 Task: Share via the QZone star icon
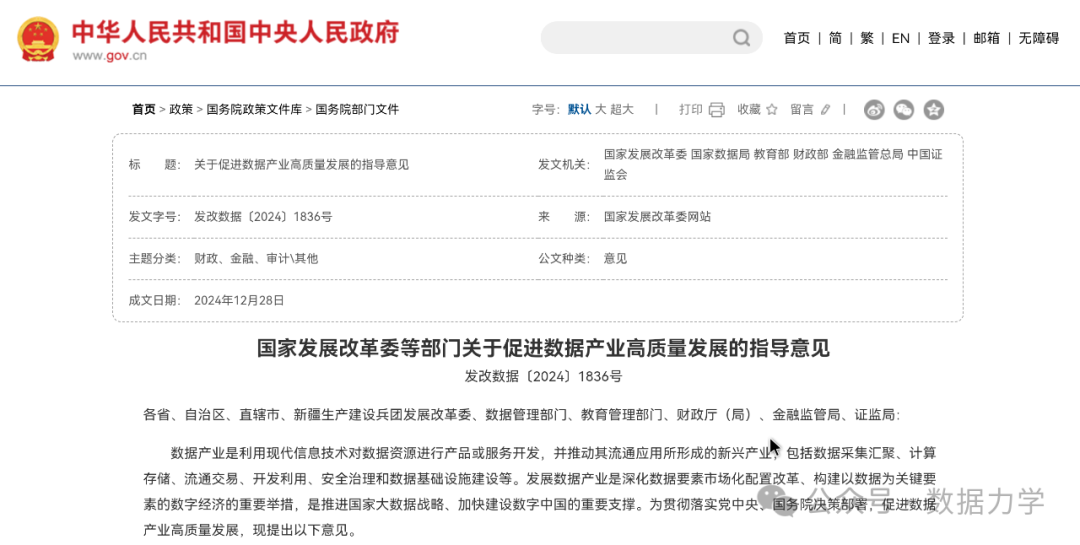933,109
